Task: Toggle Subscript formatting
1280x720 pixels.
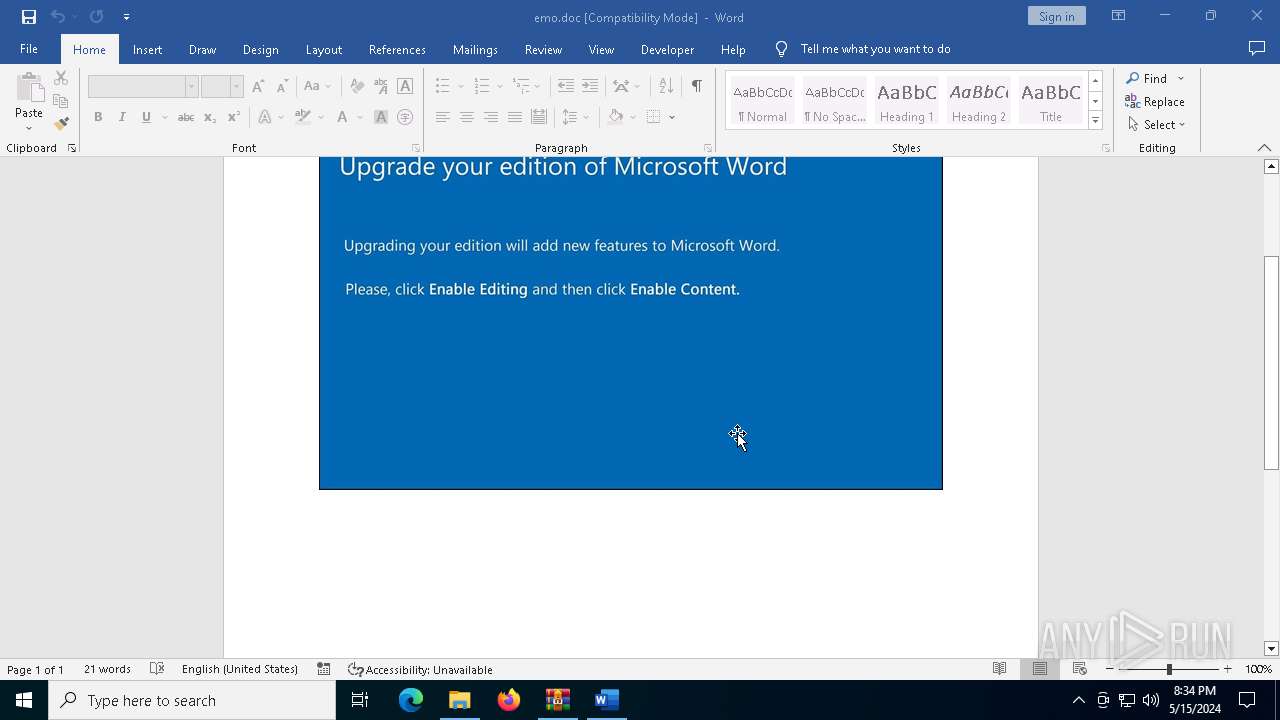Action: point(210,117)
